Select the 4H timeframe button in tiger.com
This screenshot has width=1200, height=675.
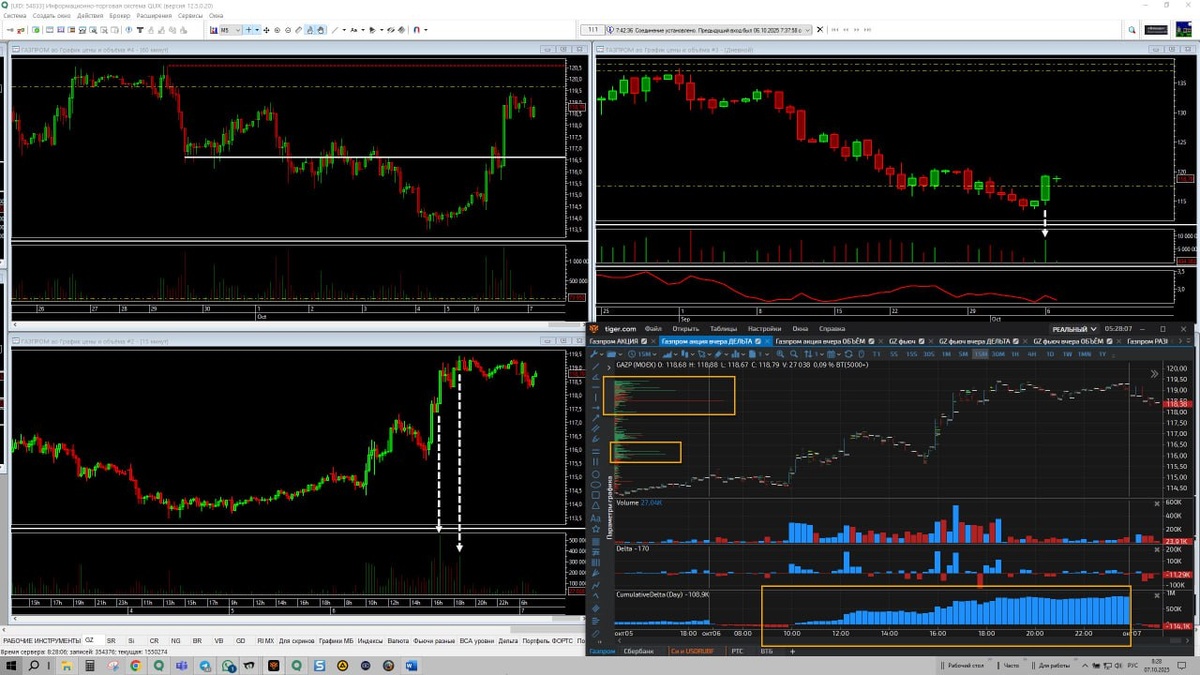(x=1032, y=352)
